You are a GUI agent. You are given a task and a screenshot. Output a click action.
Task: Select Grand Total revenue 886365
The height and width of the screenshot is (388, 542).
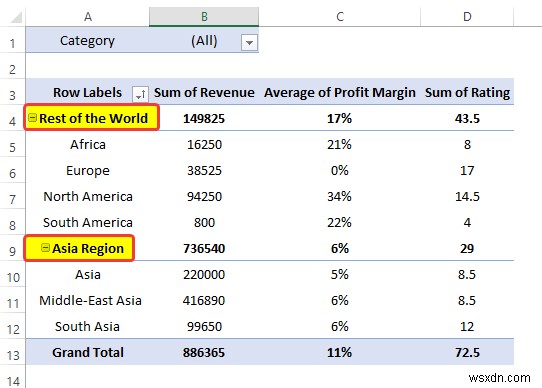[x=204, y=352]
